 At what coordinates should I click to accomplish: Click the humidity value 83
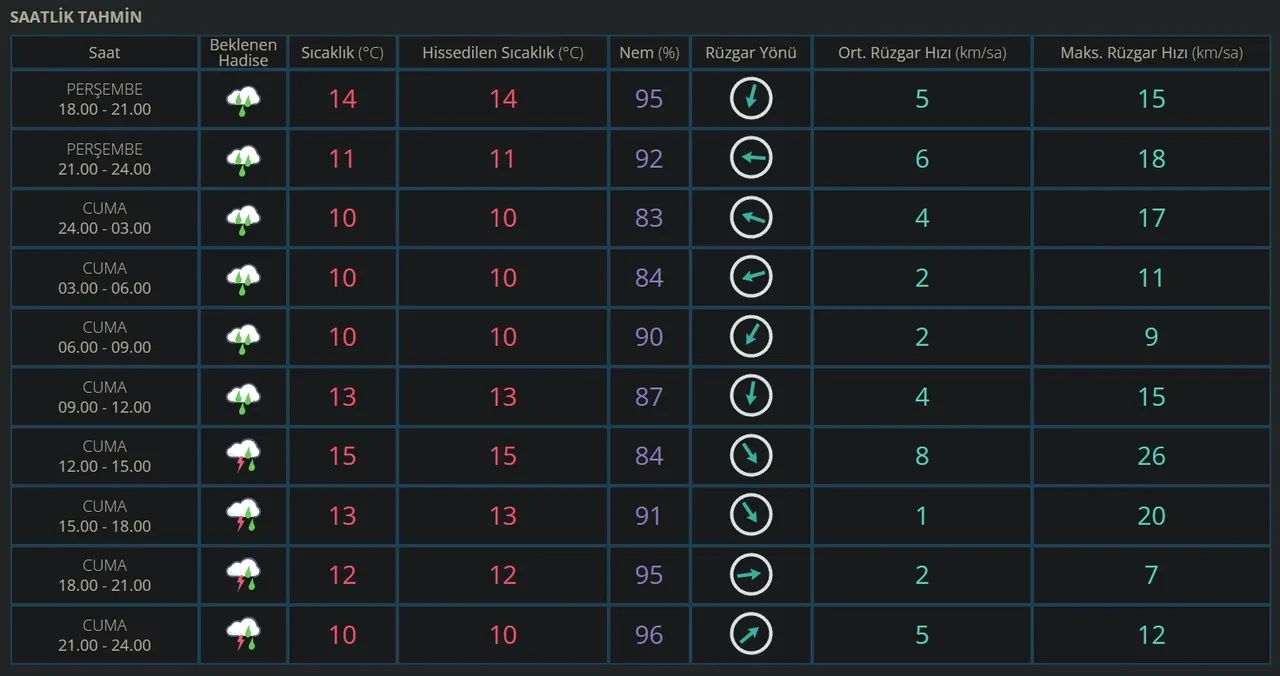649,218
